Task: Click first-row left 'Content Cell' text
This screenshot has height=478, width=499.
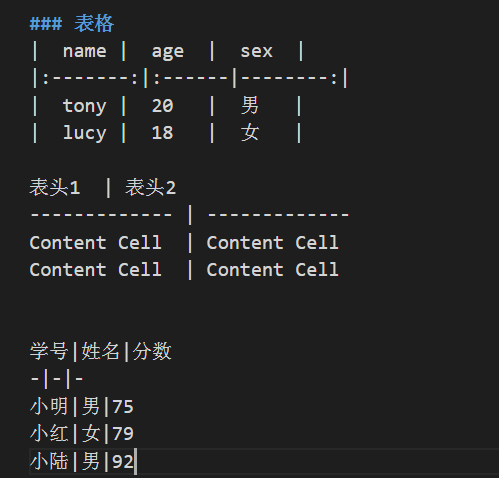Action: [x=95, y=242]
